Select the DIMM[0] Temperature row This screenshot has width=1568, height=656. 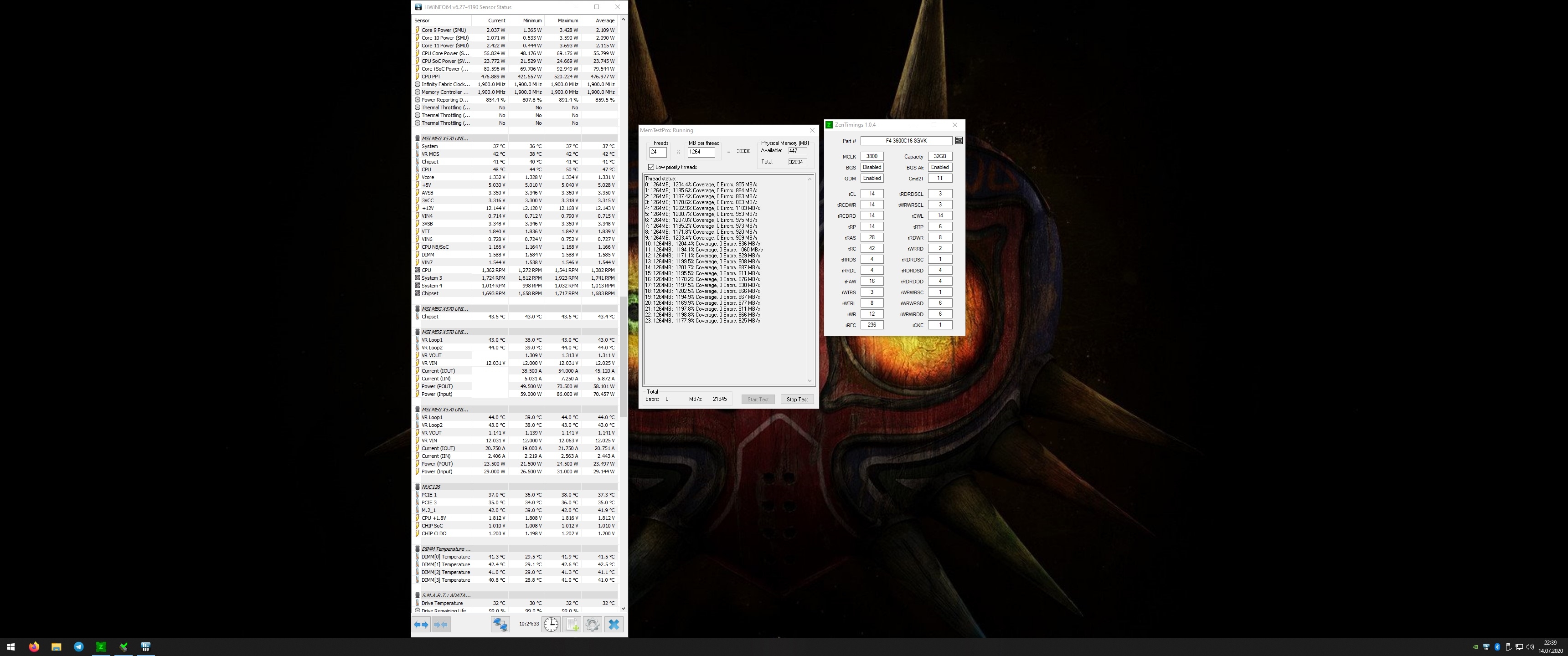coord(516,557)
